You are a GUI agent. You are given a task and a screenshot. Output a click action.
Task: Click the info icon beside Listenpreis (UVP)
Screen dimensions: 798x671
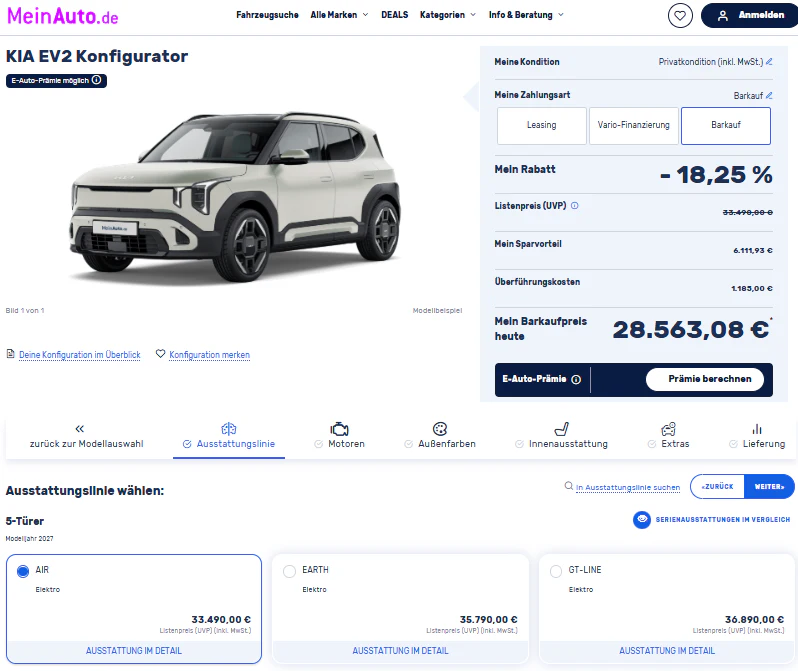[575, 206]
